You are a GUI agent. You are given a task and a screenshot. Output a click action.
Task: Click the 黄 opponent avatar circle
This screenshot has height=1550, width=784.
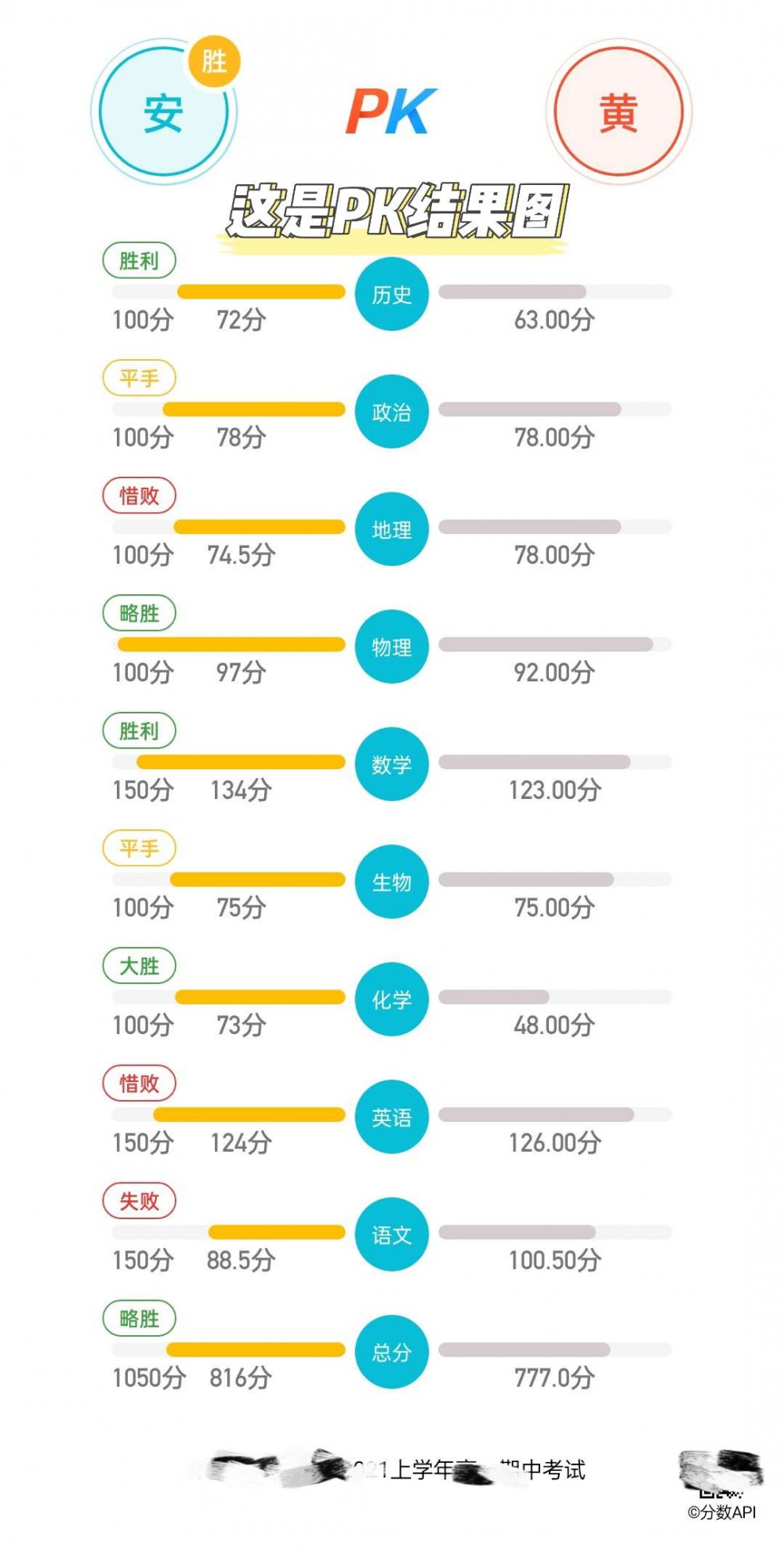619,112
